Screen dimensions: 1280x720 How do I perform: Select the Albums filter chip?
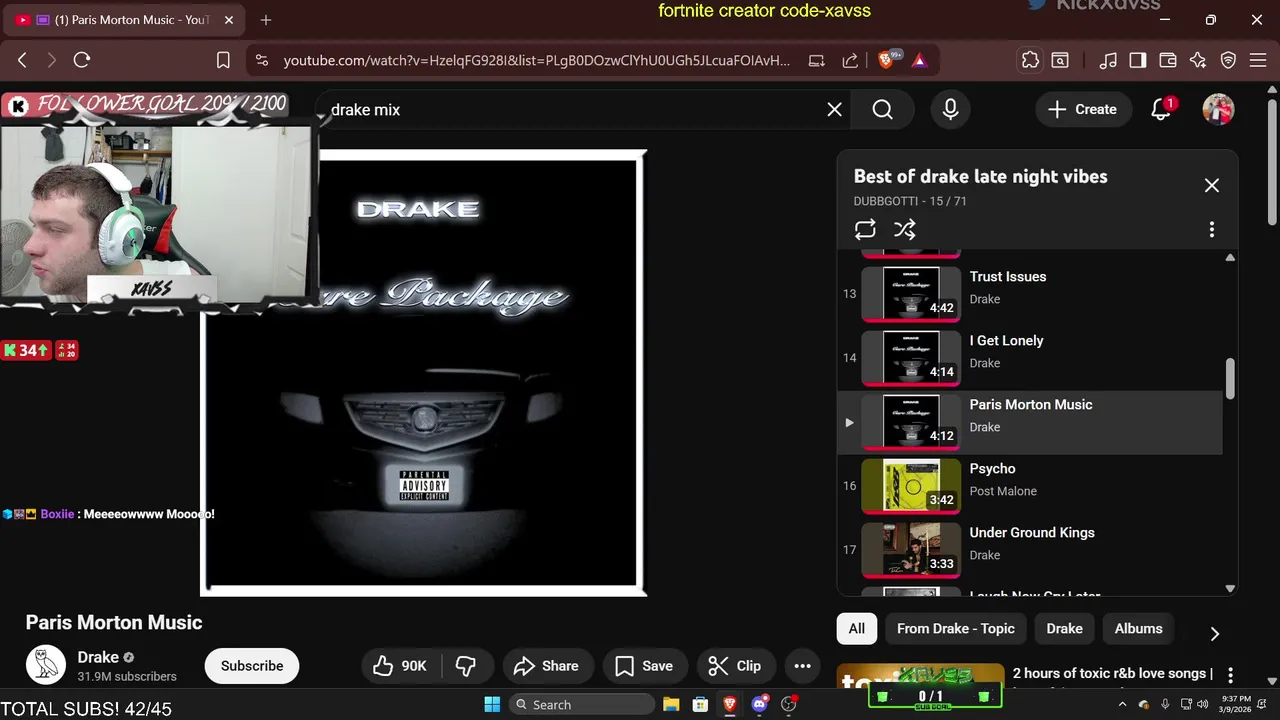tap(1139, 629)
